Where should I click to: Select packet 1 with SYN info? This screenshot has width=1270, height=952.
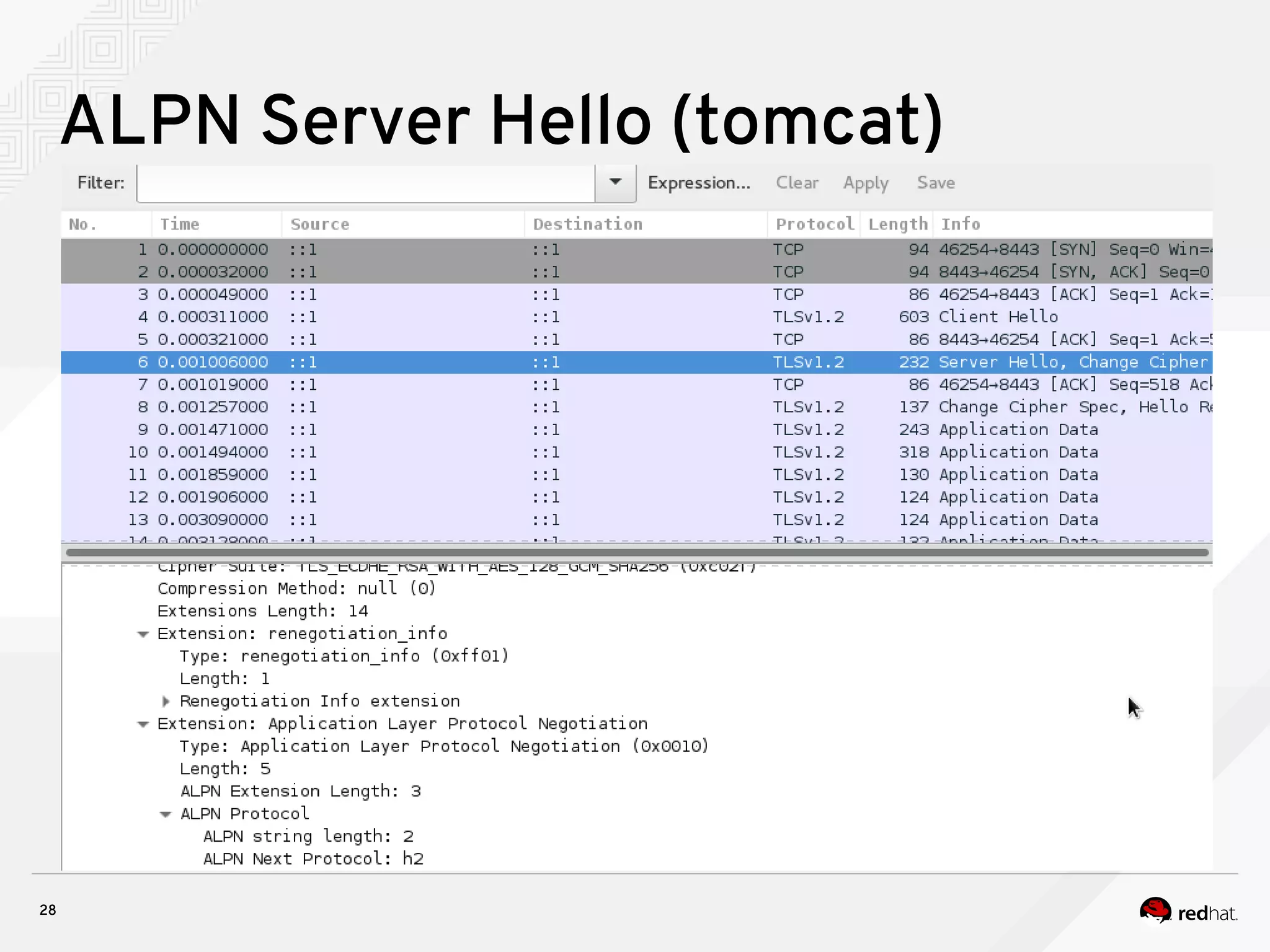point(637,250)
